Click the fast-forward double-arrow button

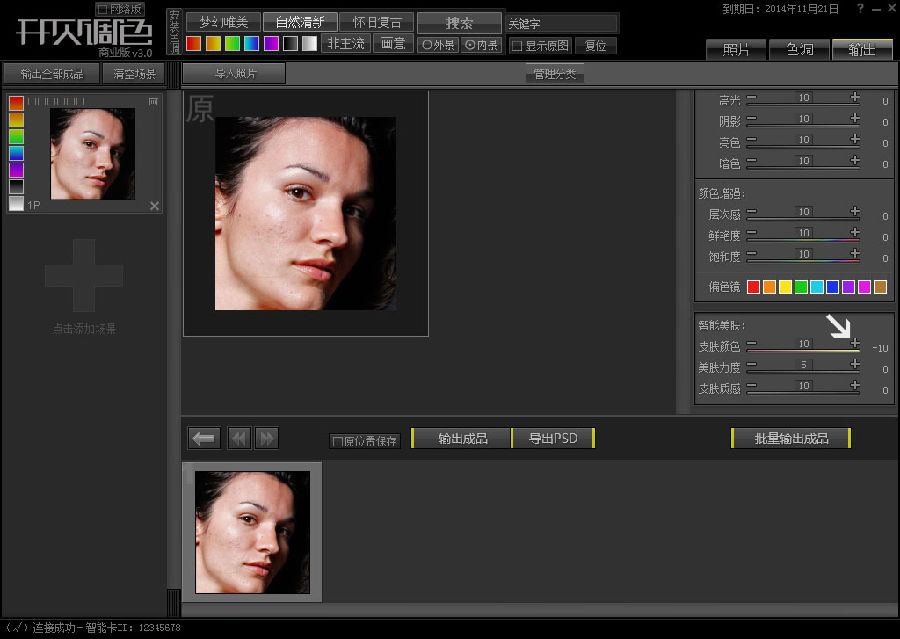pos(267,438)
